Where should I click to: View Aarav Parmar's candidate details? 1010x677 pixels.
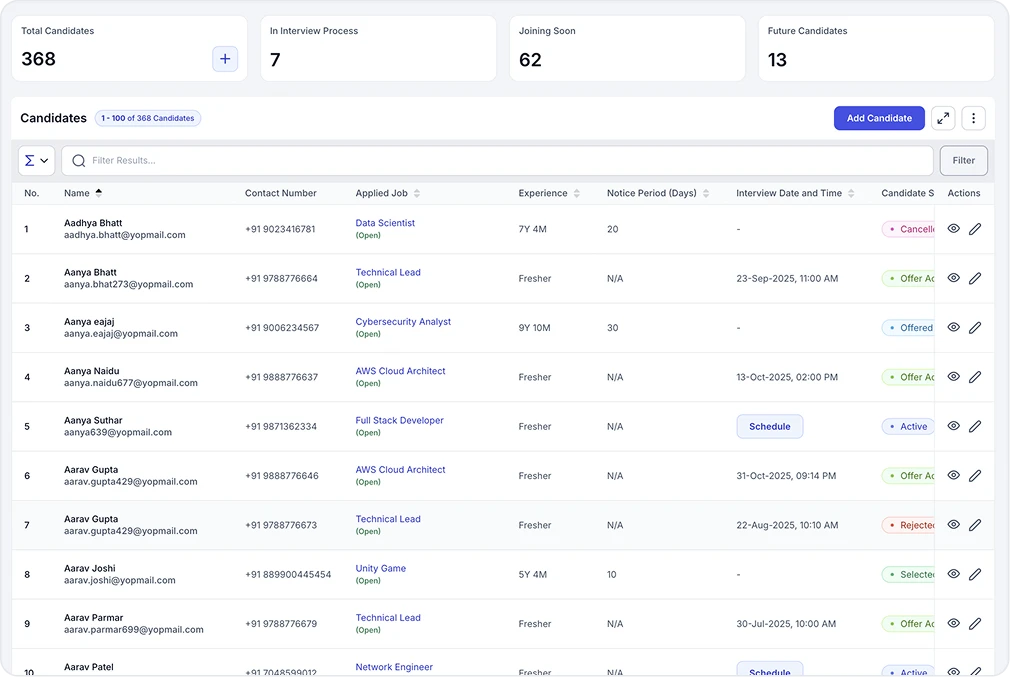click(x=953, y=624)
